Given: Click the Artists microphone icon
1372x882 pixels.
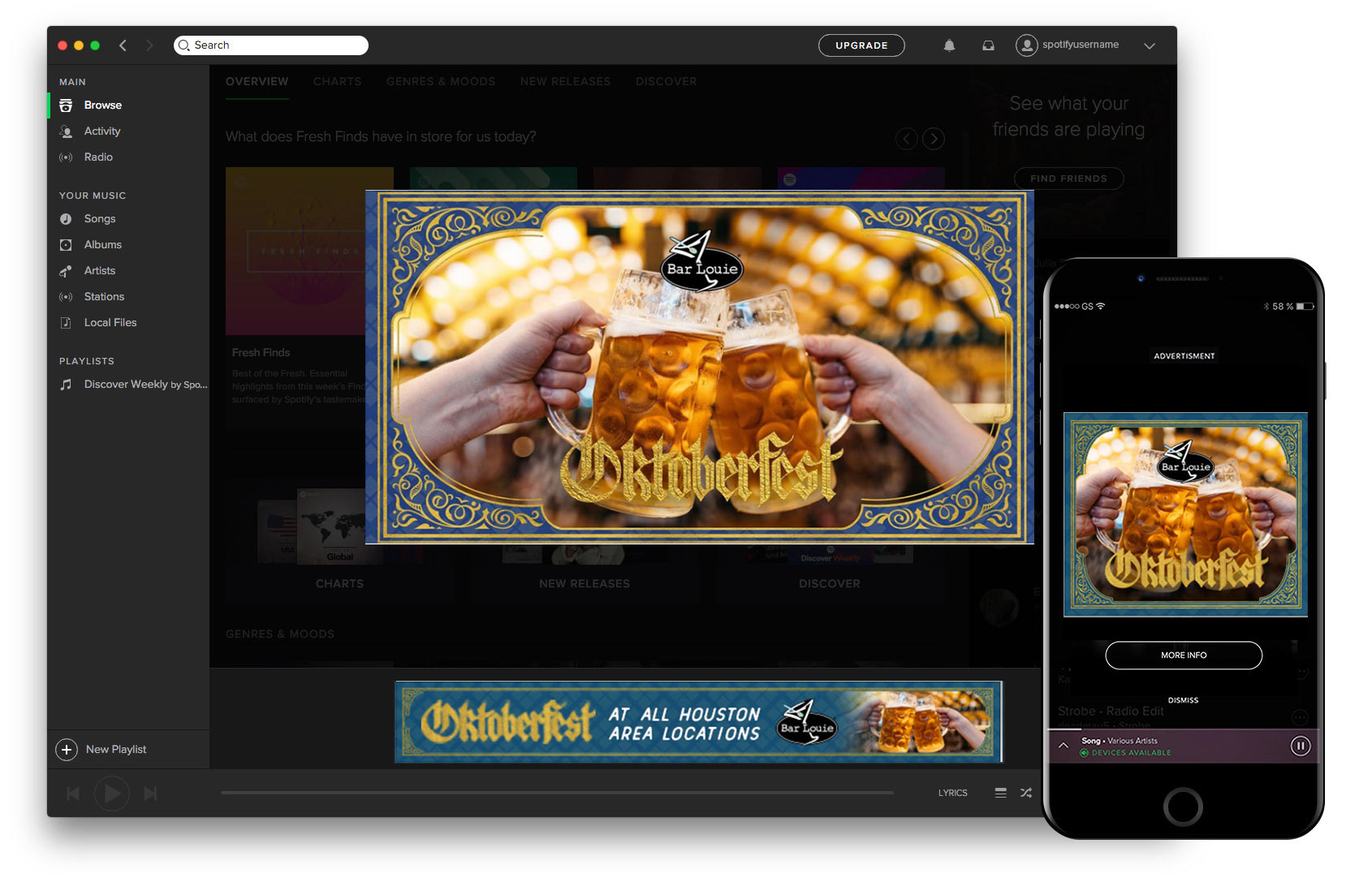Looking at the screenshot, I should (66, 271).
